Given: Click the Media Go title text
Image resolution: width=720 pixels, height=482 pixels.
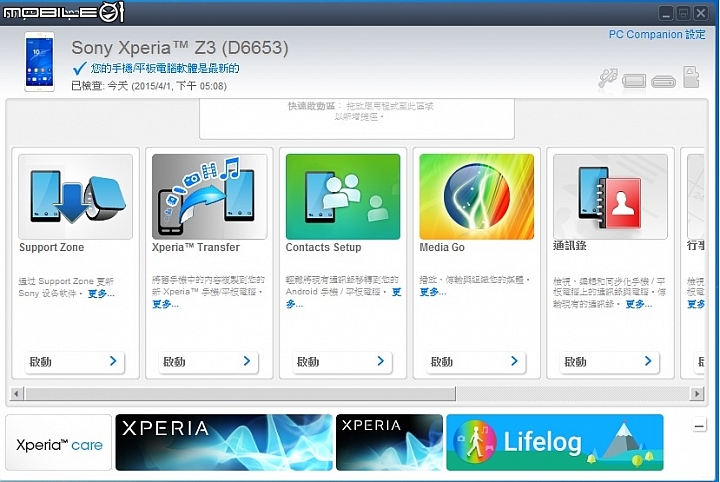Looking at the screenshot, I should coord(442,247).
